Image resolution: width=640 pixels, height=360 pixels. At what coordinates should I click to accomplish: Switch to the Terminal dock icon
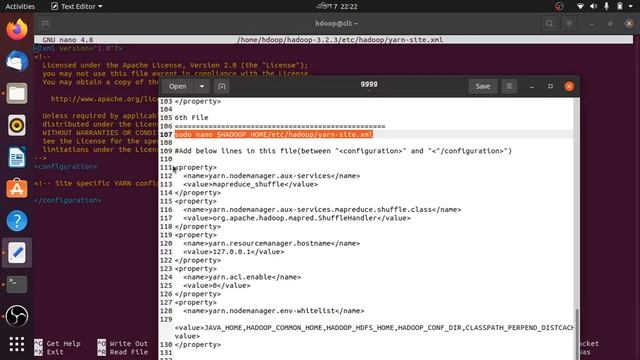[x=17, y=284]
